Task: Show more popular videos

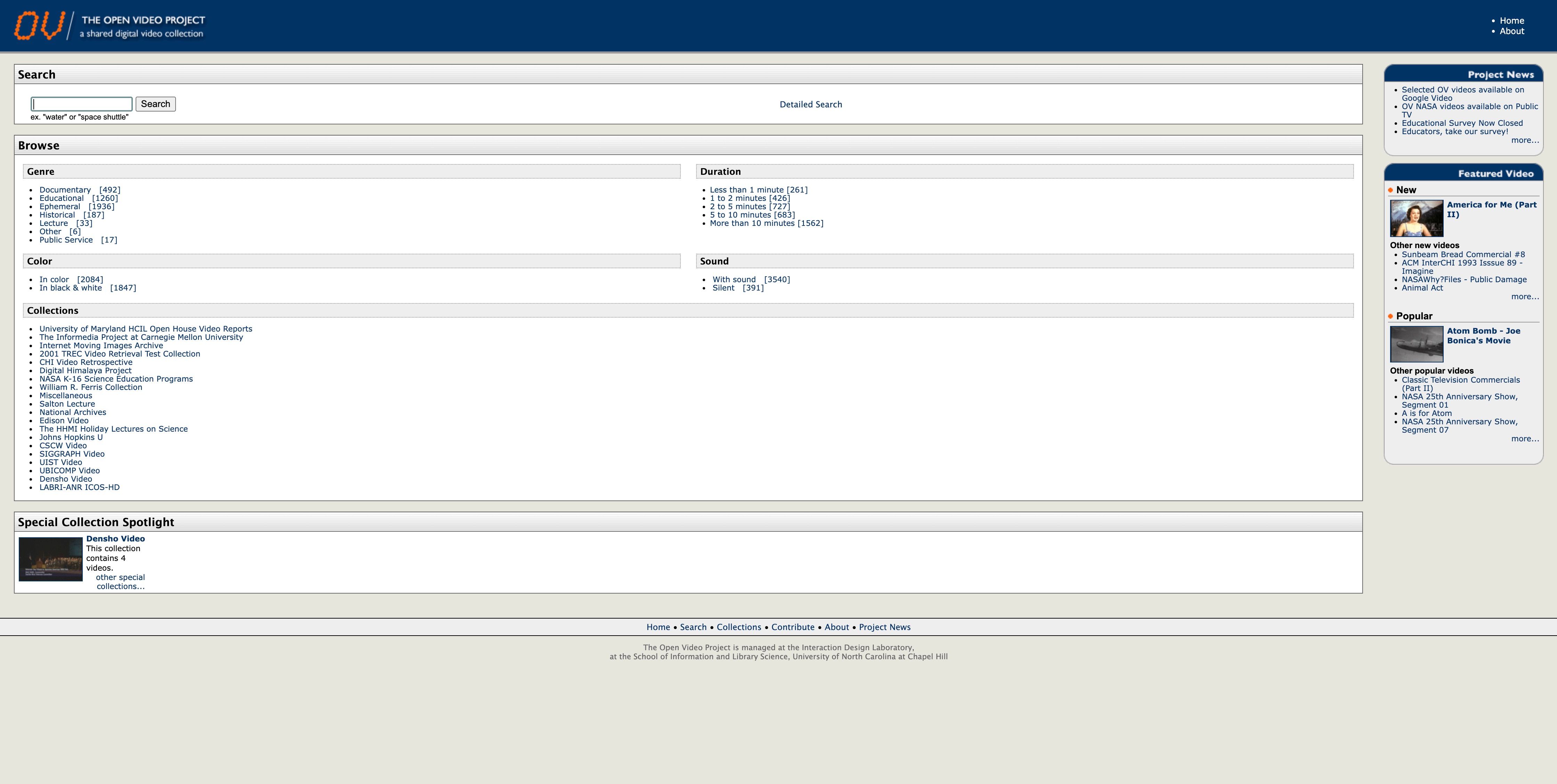Action: click(x=1524, y=439)
